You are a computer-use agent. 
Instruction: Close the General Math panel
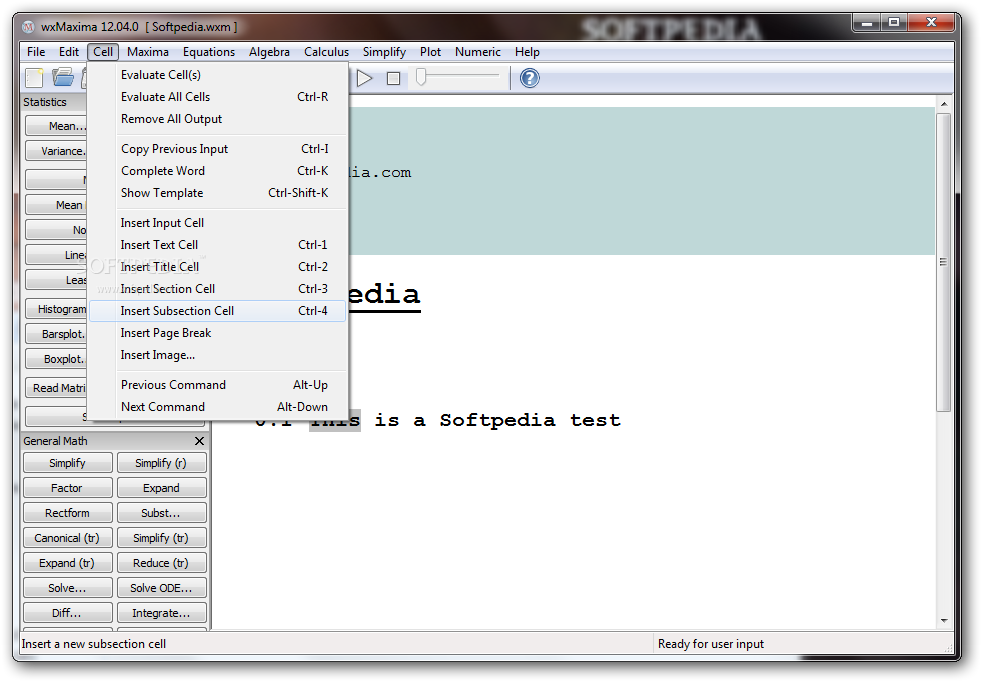pyautogui.click(x=199, y=441)
